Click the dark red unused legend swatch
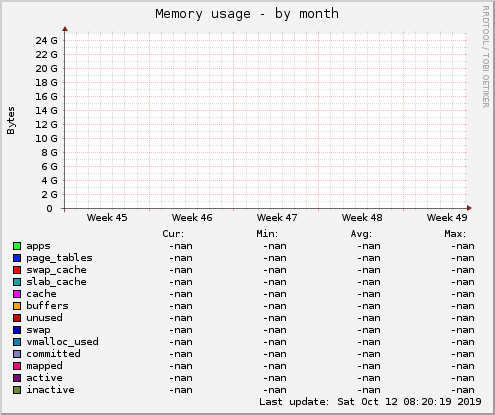This screenshot has width=495, height=415. pyautogui.click(x=17, y=318)
